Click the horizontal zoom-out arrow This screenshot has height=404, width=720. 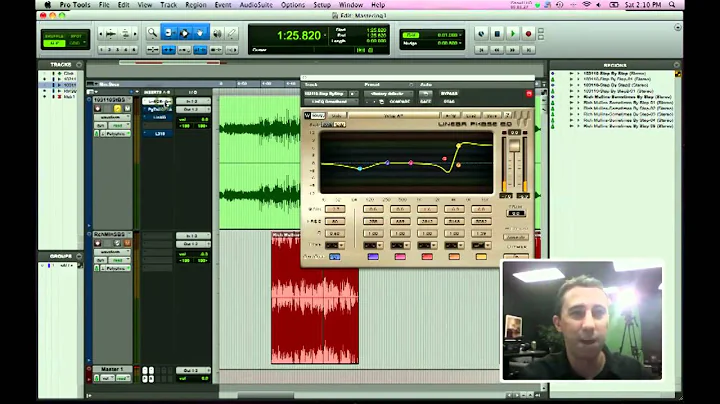pyautogui.click(x=101, y=34)
